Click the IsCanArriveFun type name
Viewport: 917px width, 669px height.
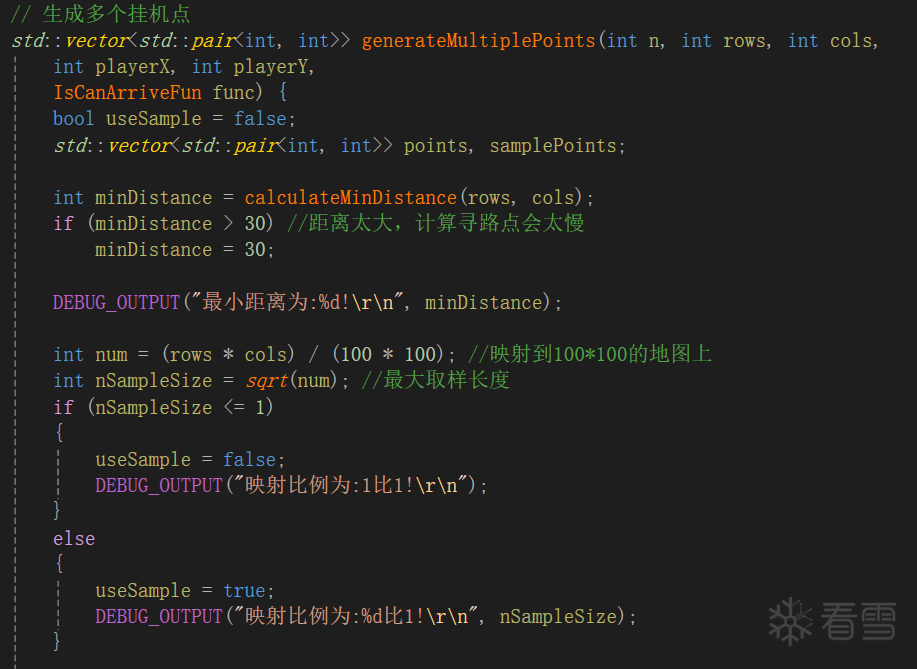(x=127, y=93)
